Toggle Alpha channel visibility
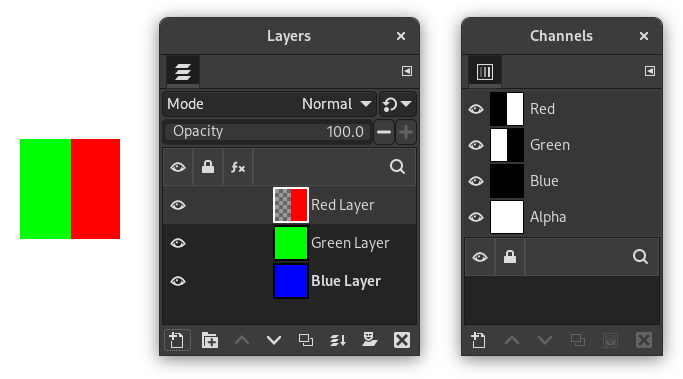Screen dimensions: 683x379 476,217
